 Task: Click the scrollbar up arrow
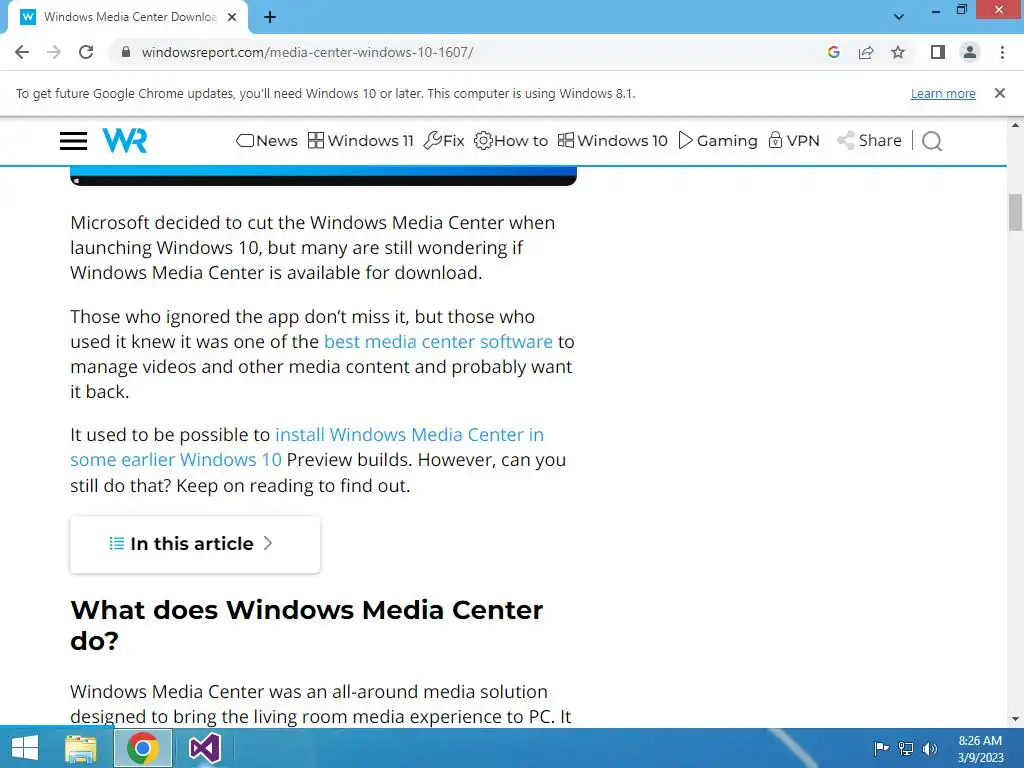[1015, 125]
